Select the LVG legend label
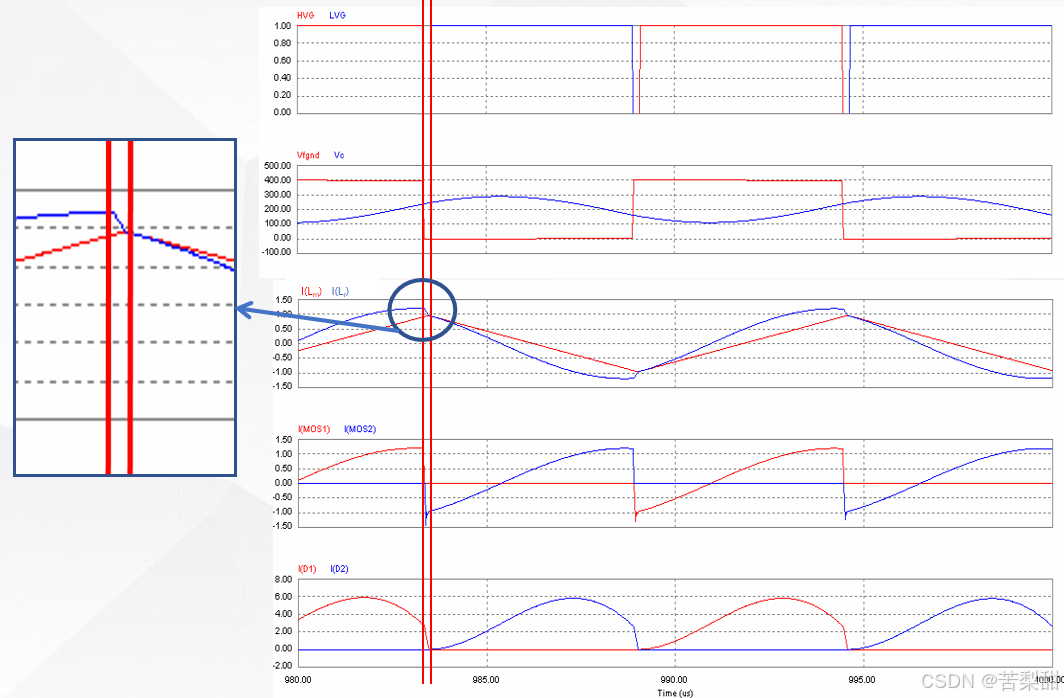 click(337, 15)
